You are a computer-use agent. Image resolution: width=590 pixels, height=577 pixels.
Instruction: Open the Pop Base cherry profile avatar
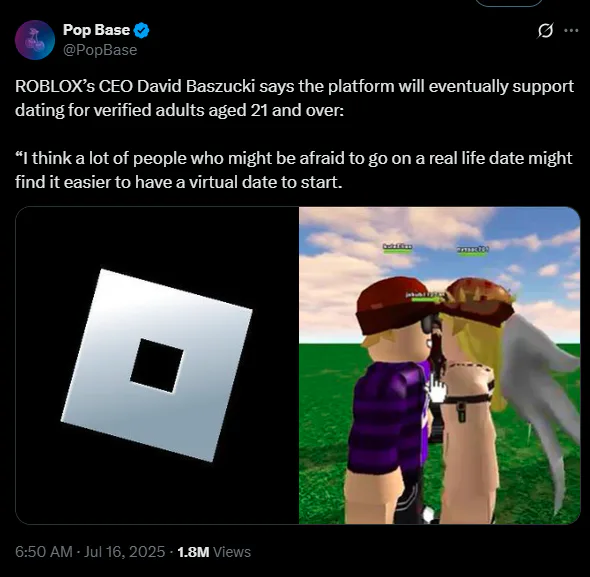click(35, 40)
